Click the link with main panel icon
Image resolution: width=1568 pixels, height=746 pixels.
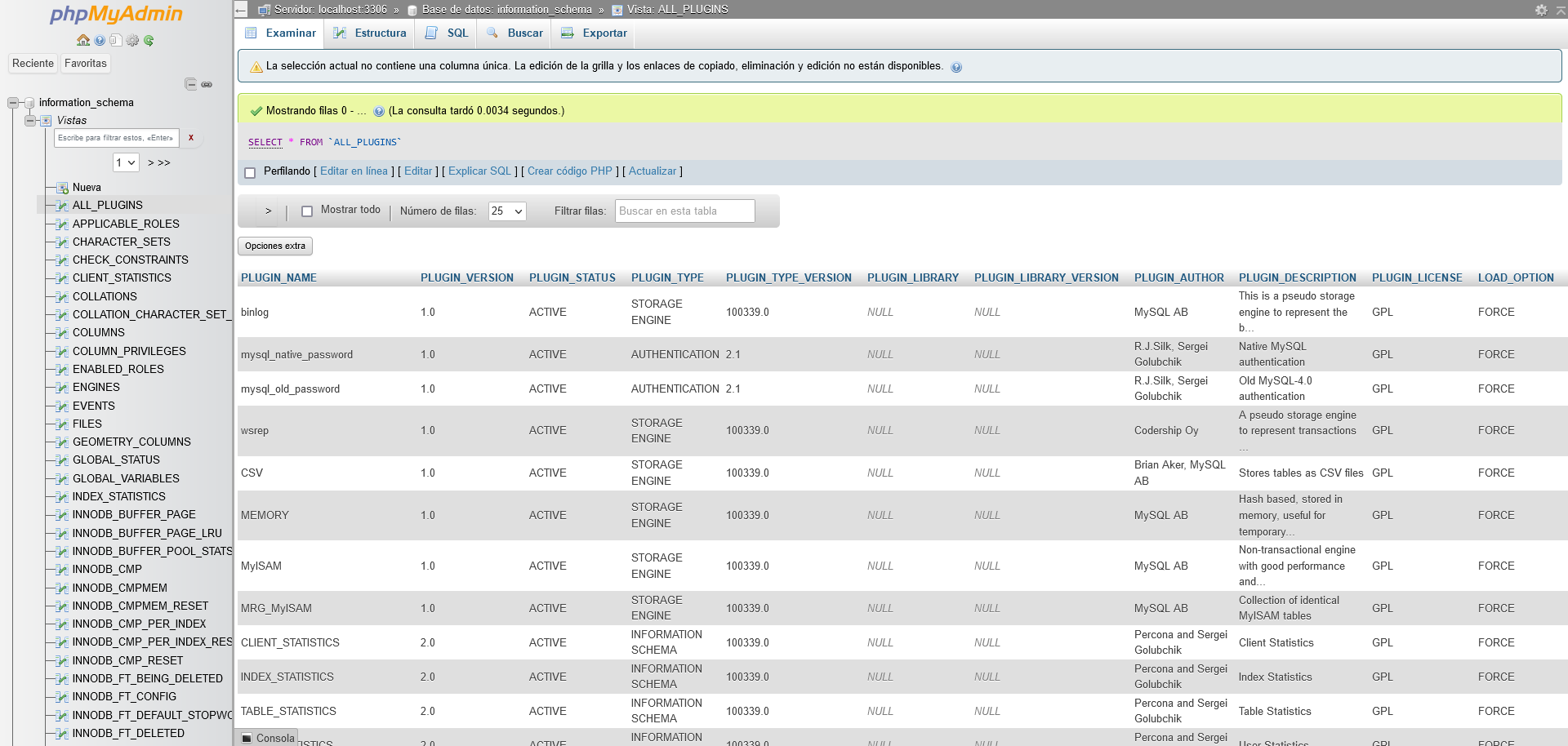pyautogui.click(x=207, y=84)
